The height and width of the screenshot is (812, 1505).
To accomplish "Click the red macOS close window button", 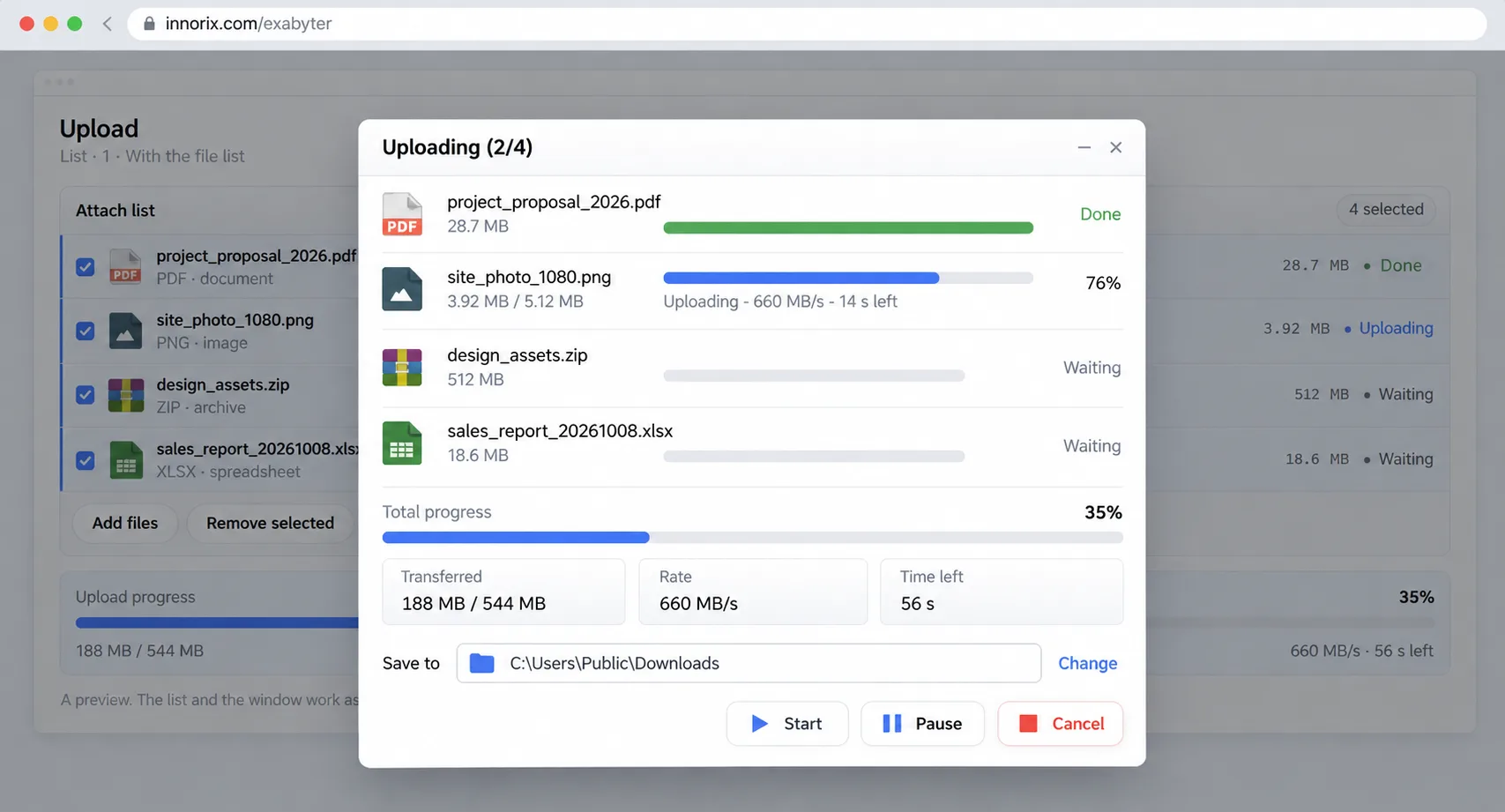I will coord(27,24).
